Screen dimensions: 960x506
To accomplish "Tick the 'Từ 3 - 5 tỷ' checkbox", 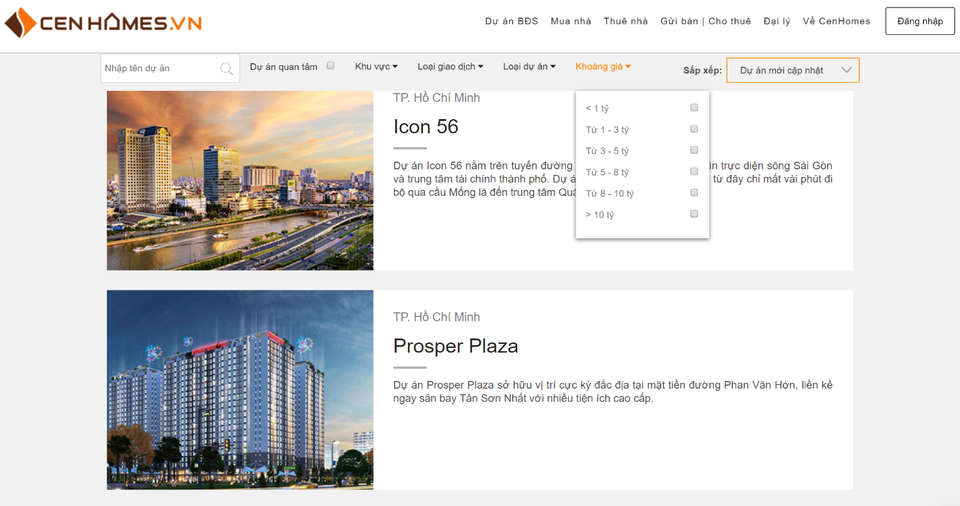I will 694,150.
